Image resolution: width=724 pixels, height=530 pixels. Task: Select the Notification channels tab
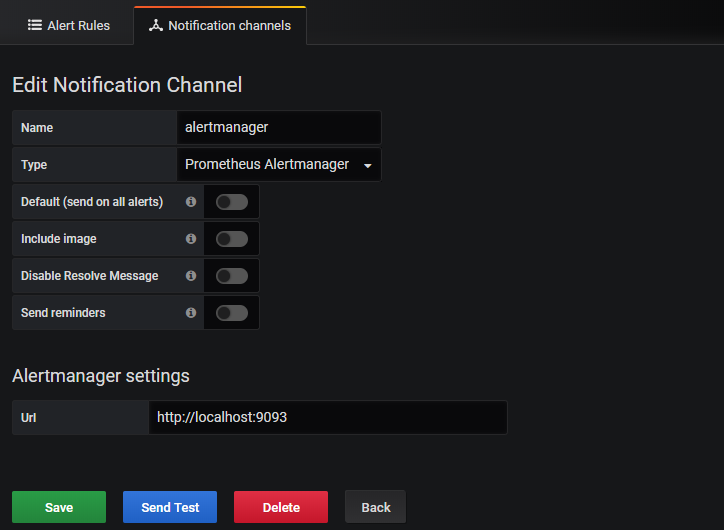coord(220,25)
